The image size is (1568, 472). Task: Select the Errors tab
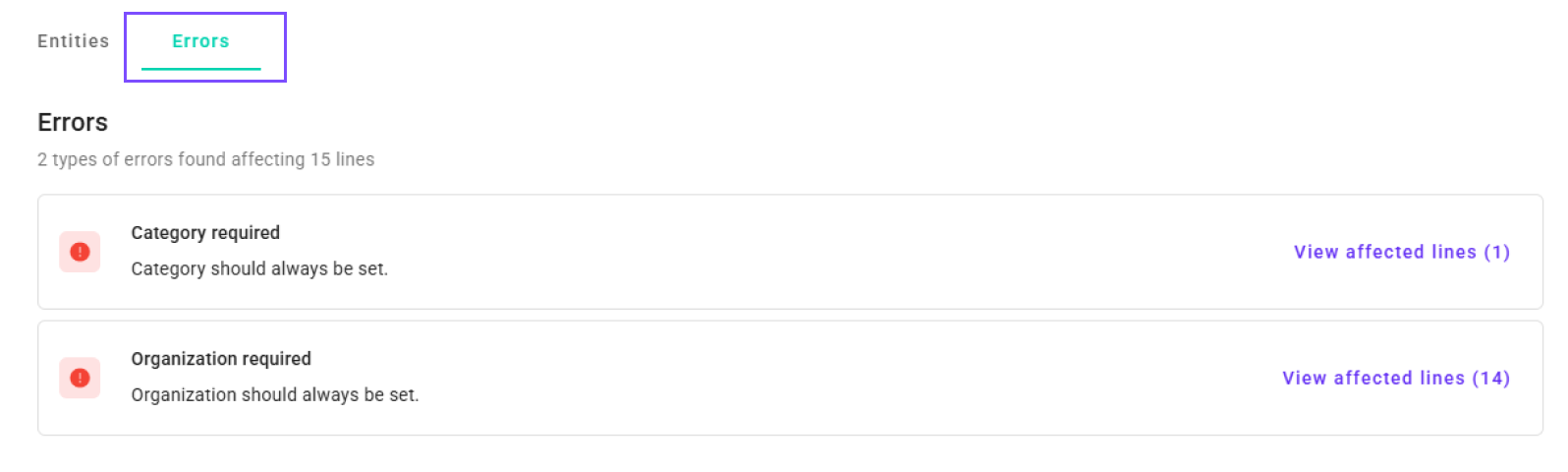[200, 41]
